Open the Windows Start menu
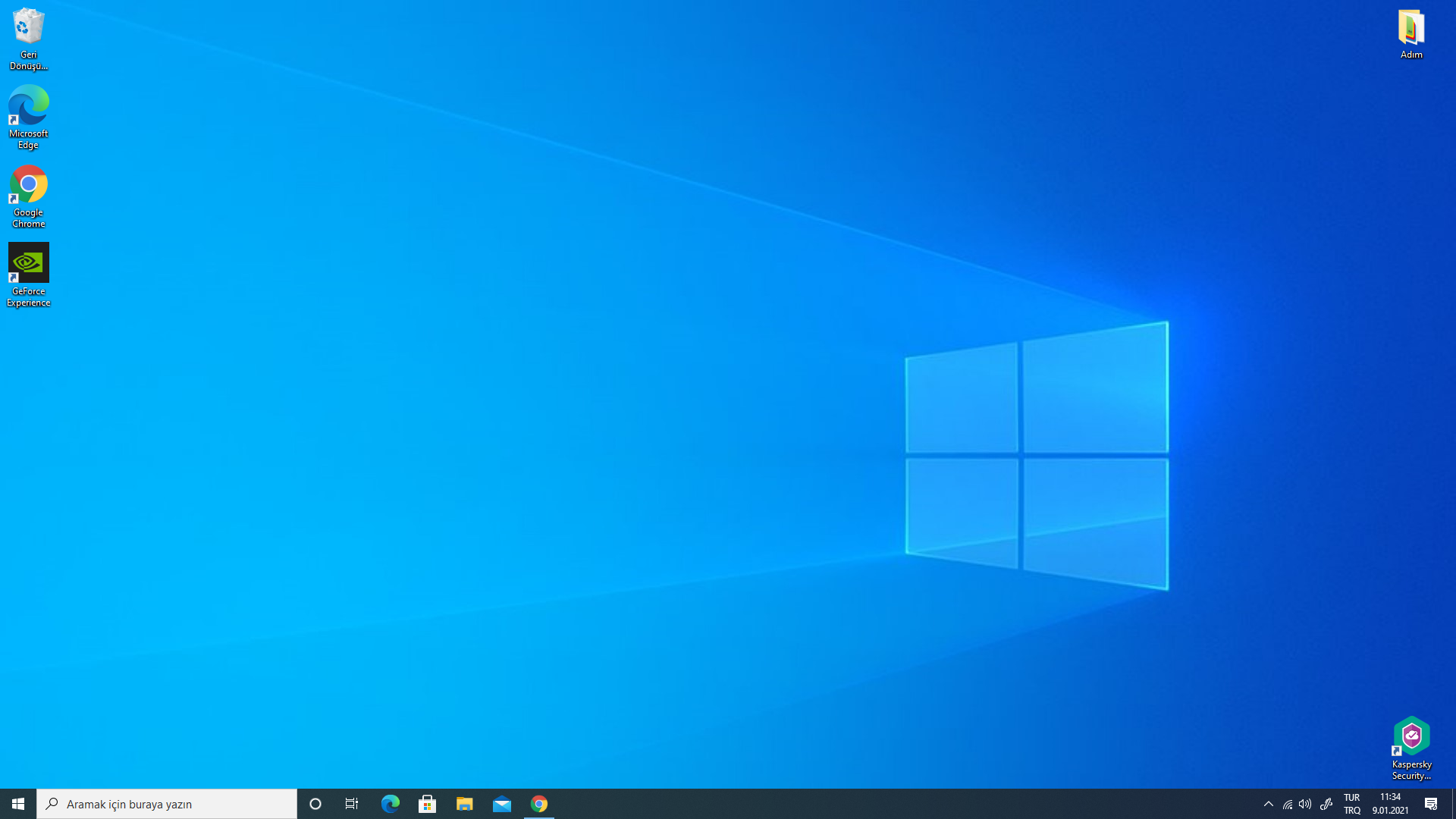 coord(18,804)
